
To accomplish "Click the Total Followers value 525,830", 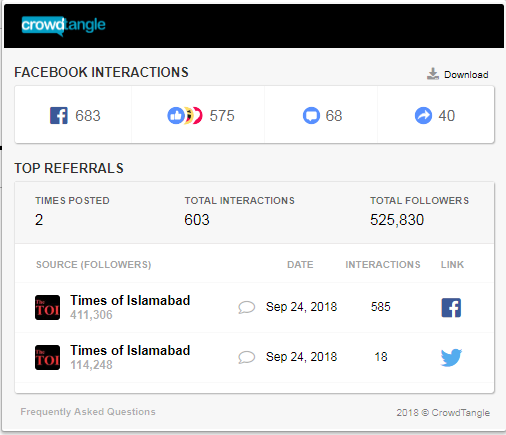I will pyautogui.click(x=397, y=220).
